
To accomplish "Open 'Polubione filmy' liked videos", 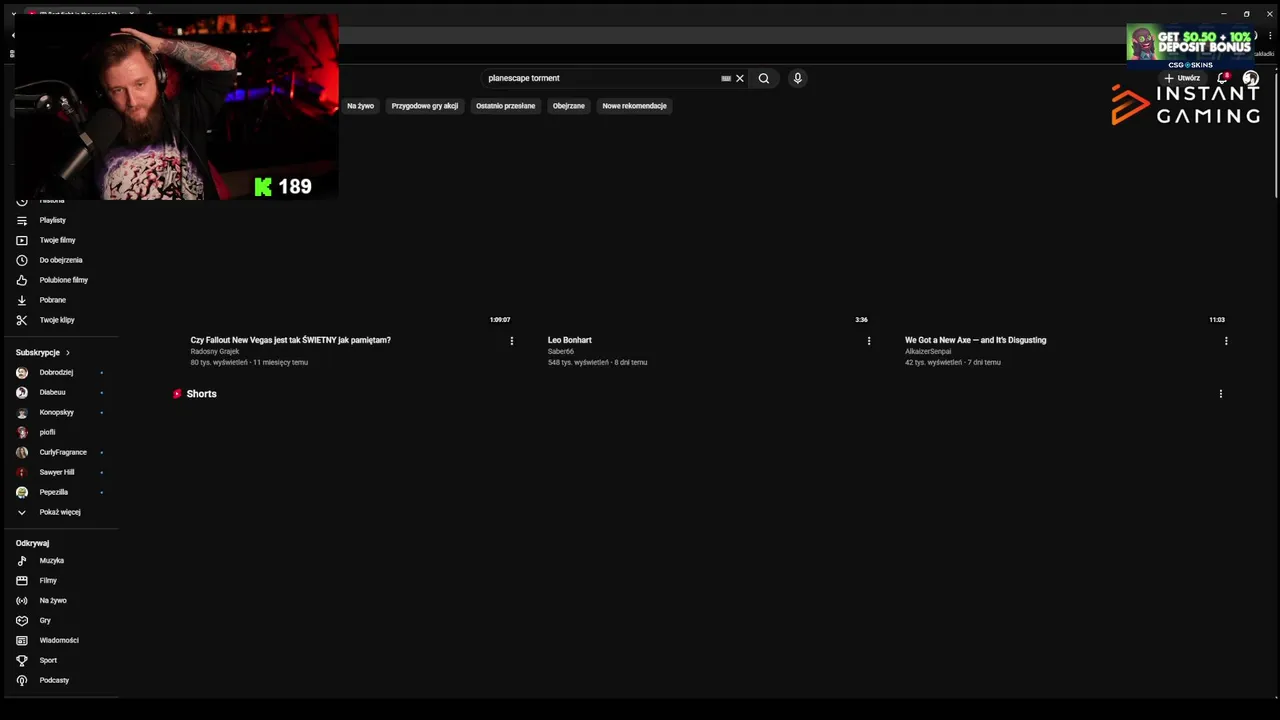I will (x=60, y=280).
